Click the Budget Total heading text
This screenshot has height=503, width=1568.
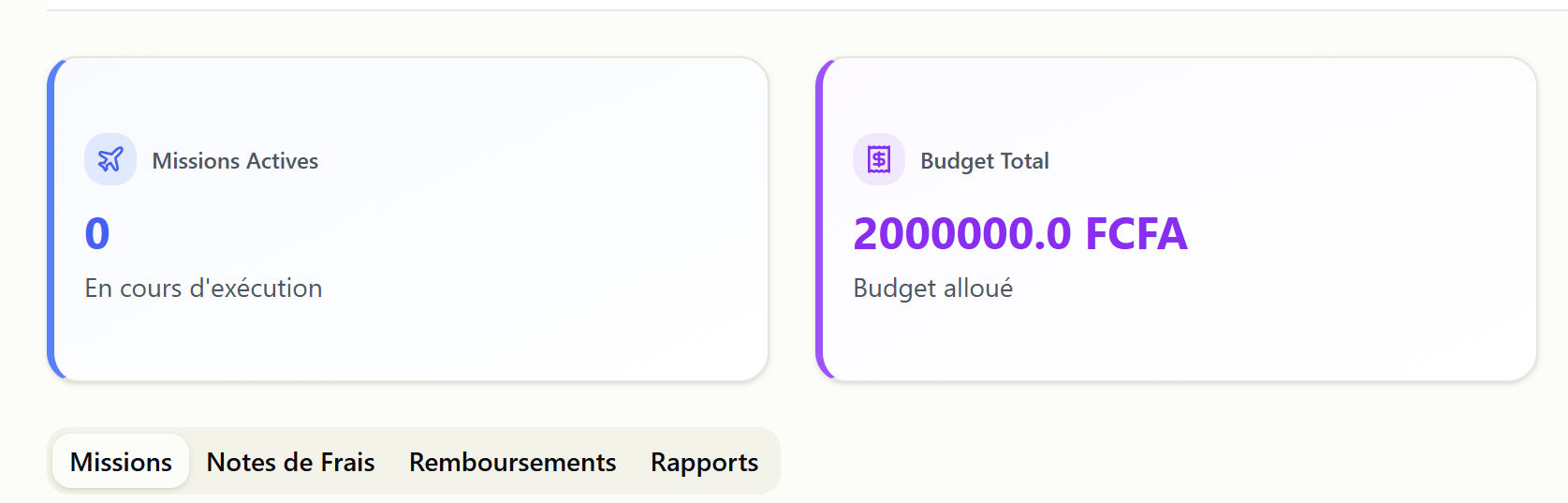click(x=984, y=161)
